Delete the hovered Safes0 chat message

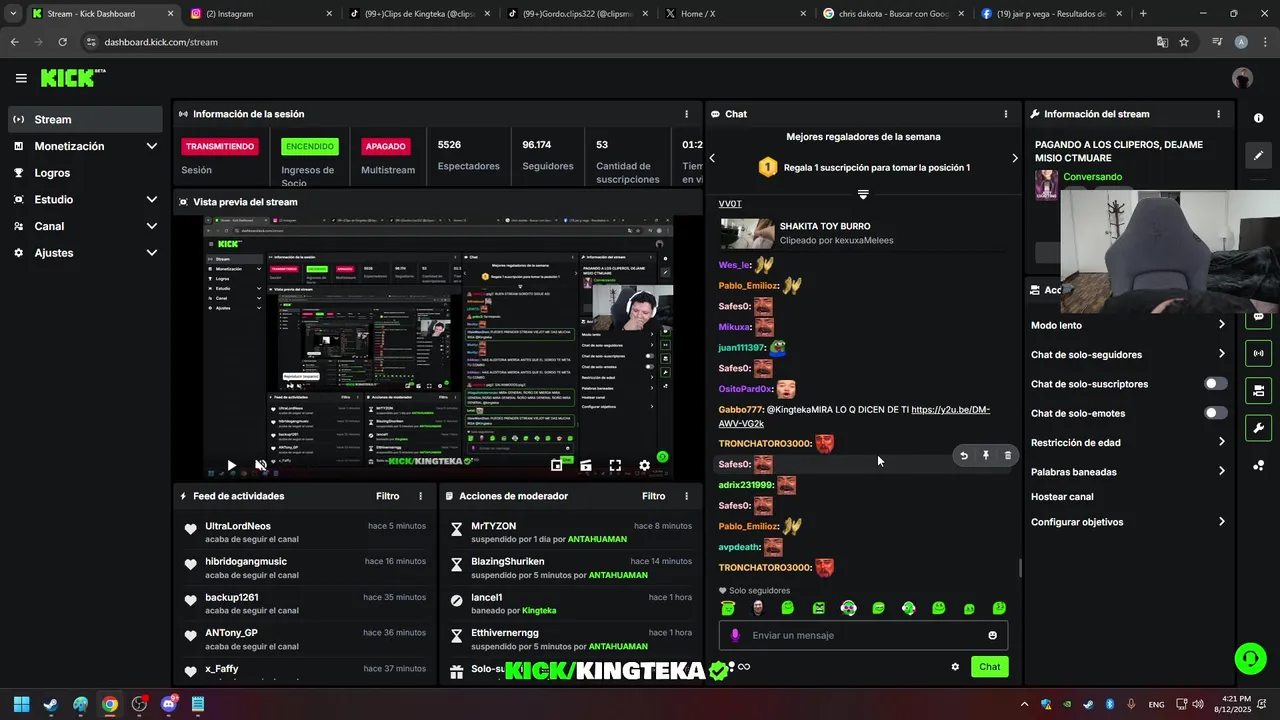pos(1007,455)
